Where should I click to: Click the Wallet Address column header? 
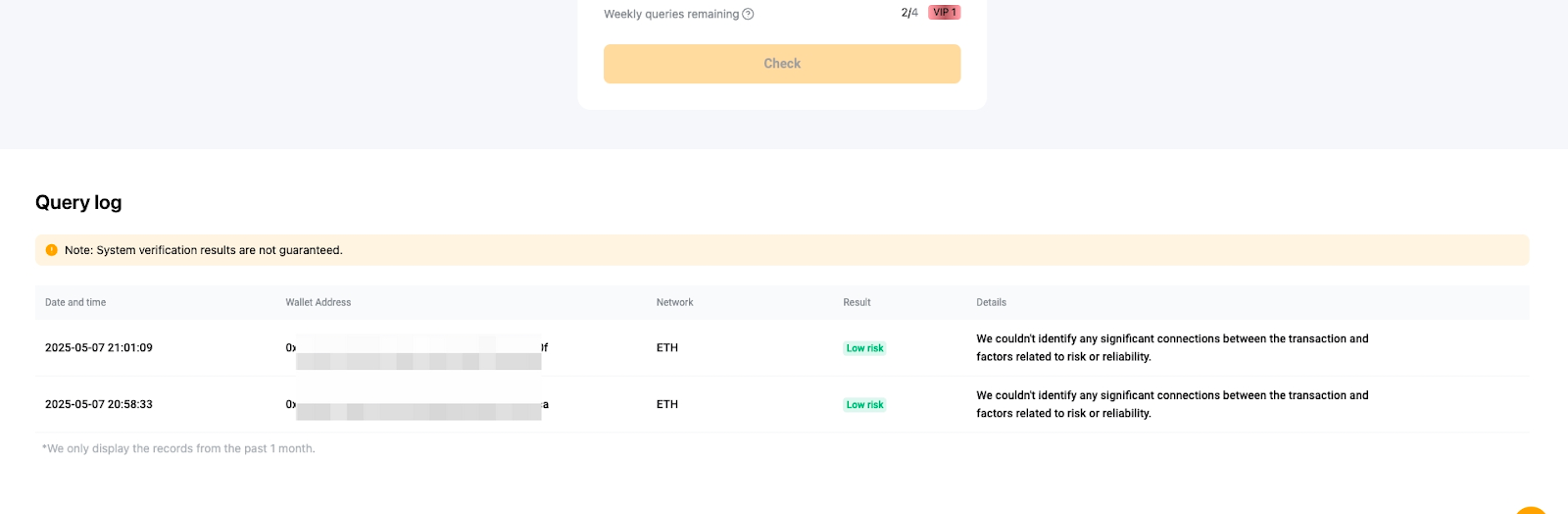click(x=318, y=302)
